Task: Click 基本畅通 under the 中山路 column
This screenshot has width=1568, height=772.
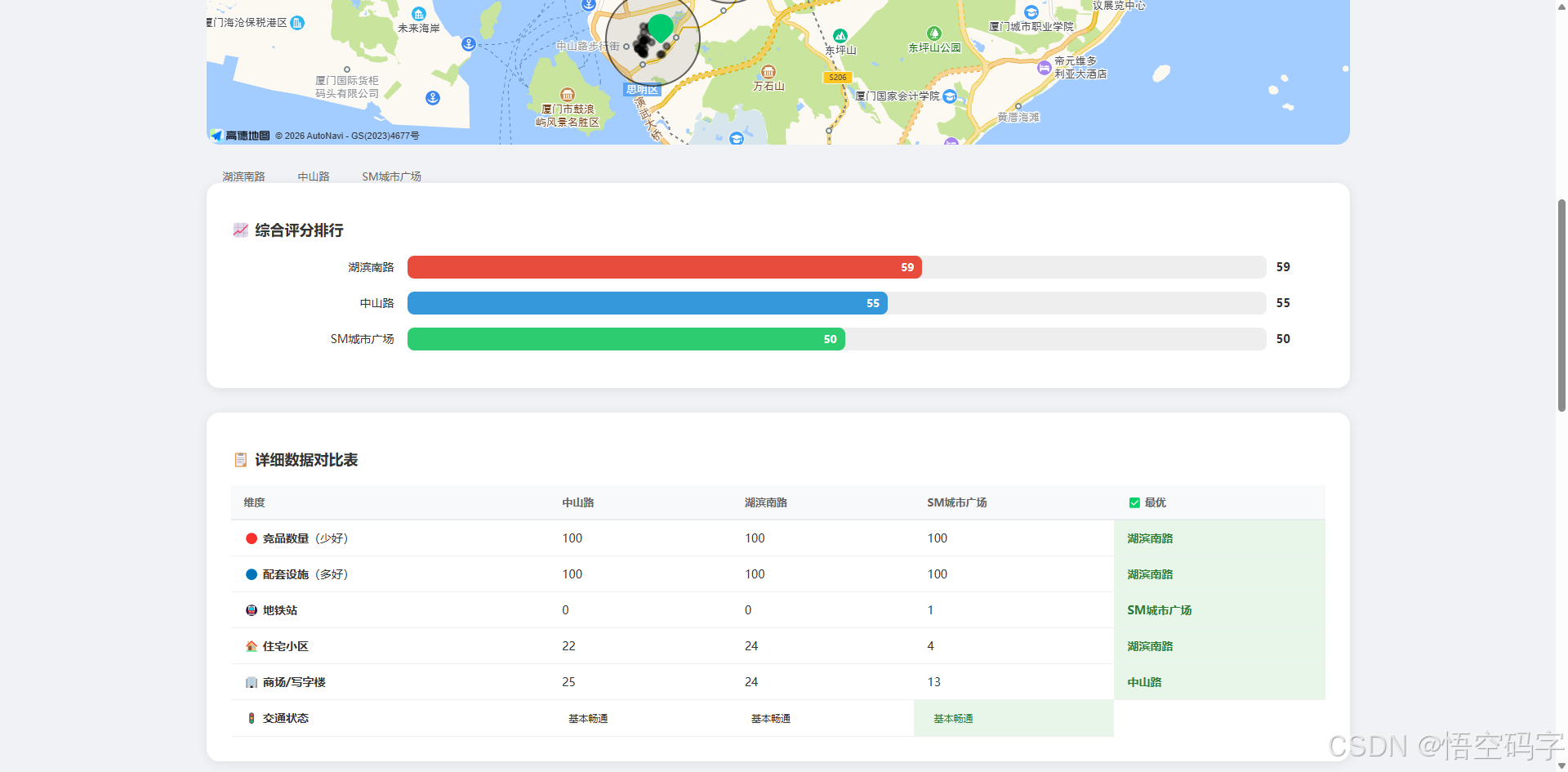Action: point(588,719)
